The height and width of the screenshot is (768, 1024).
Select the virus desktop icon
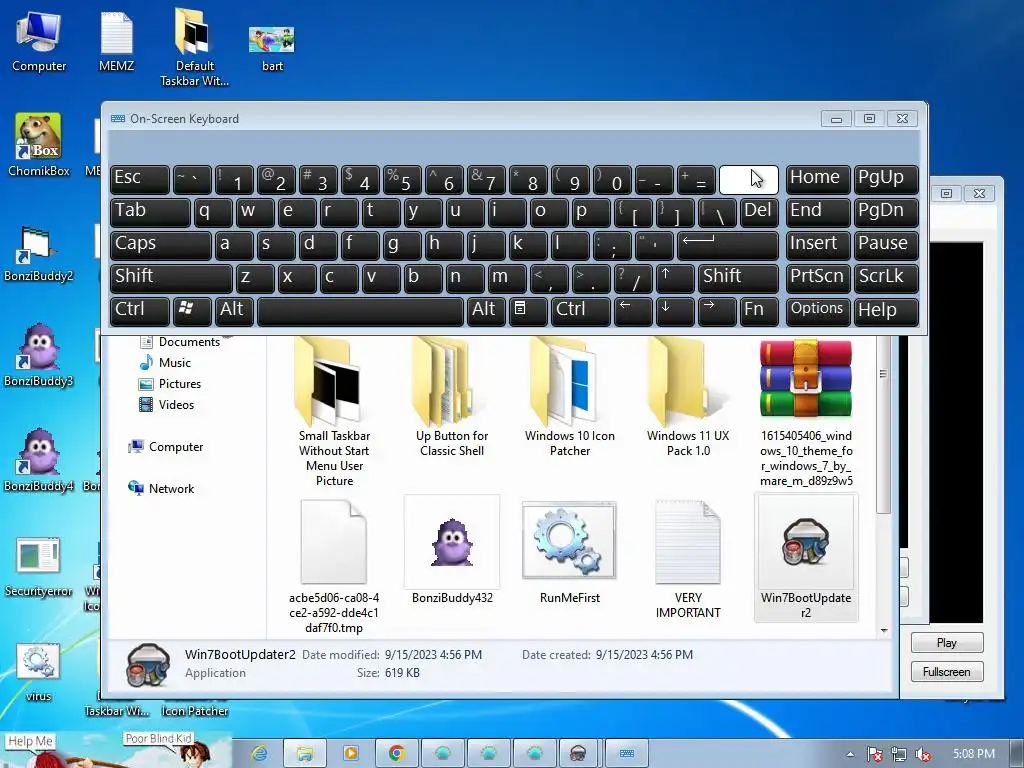click(x=39, y=673)
